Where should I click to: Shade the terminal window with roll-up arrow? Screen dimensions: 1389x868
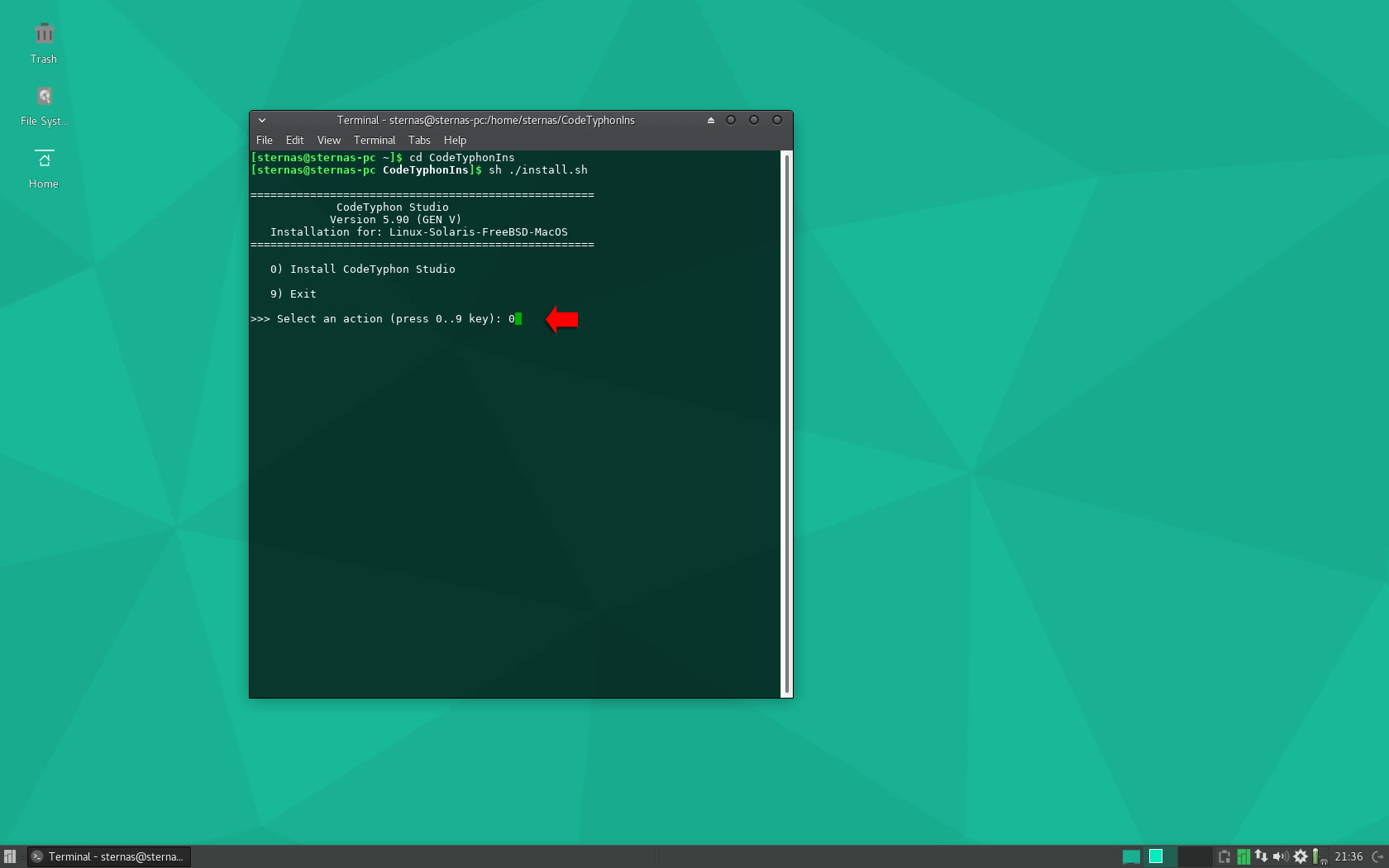(x=711, y=121)
